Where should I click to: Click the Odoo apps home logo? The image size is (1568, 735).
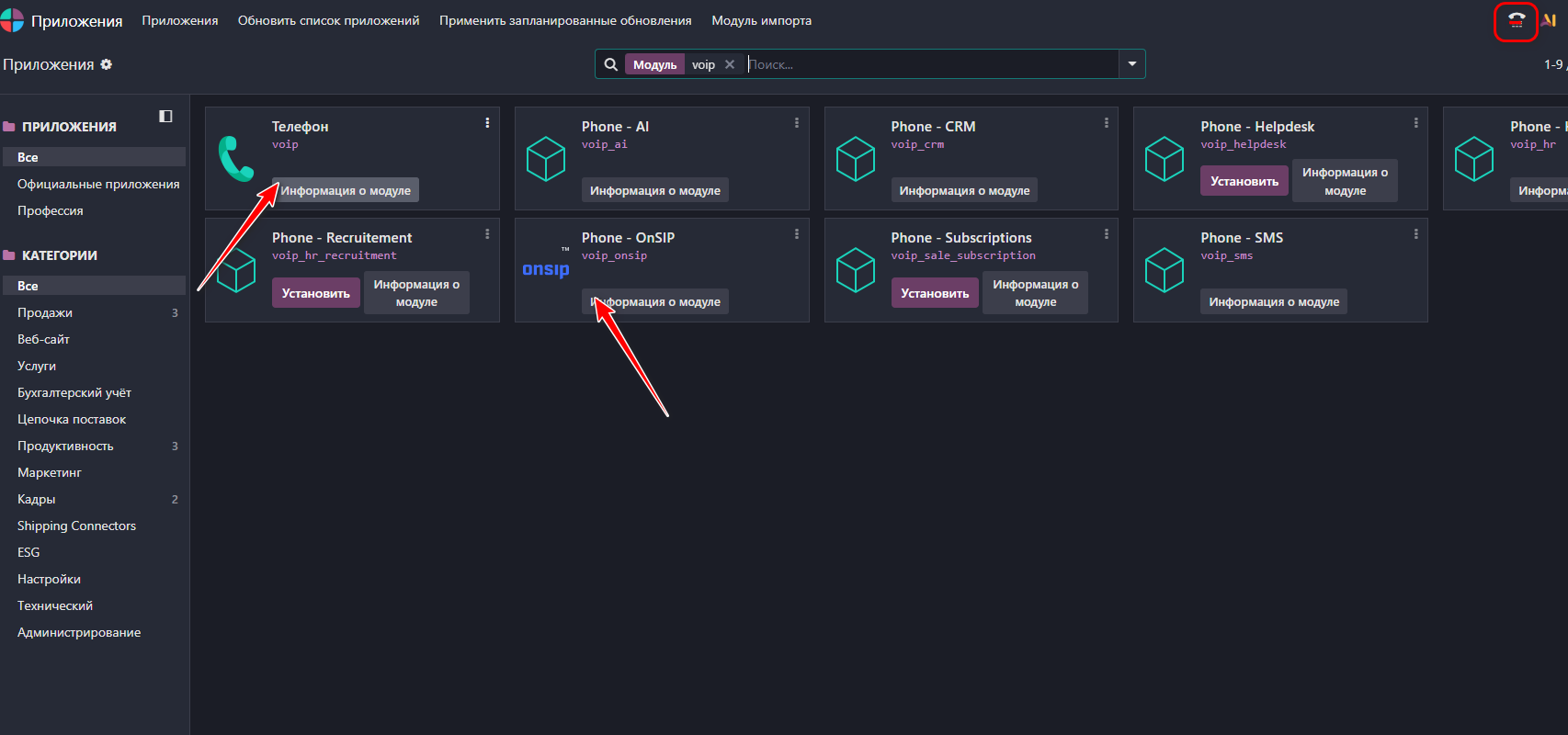tap(11, 20)
